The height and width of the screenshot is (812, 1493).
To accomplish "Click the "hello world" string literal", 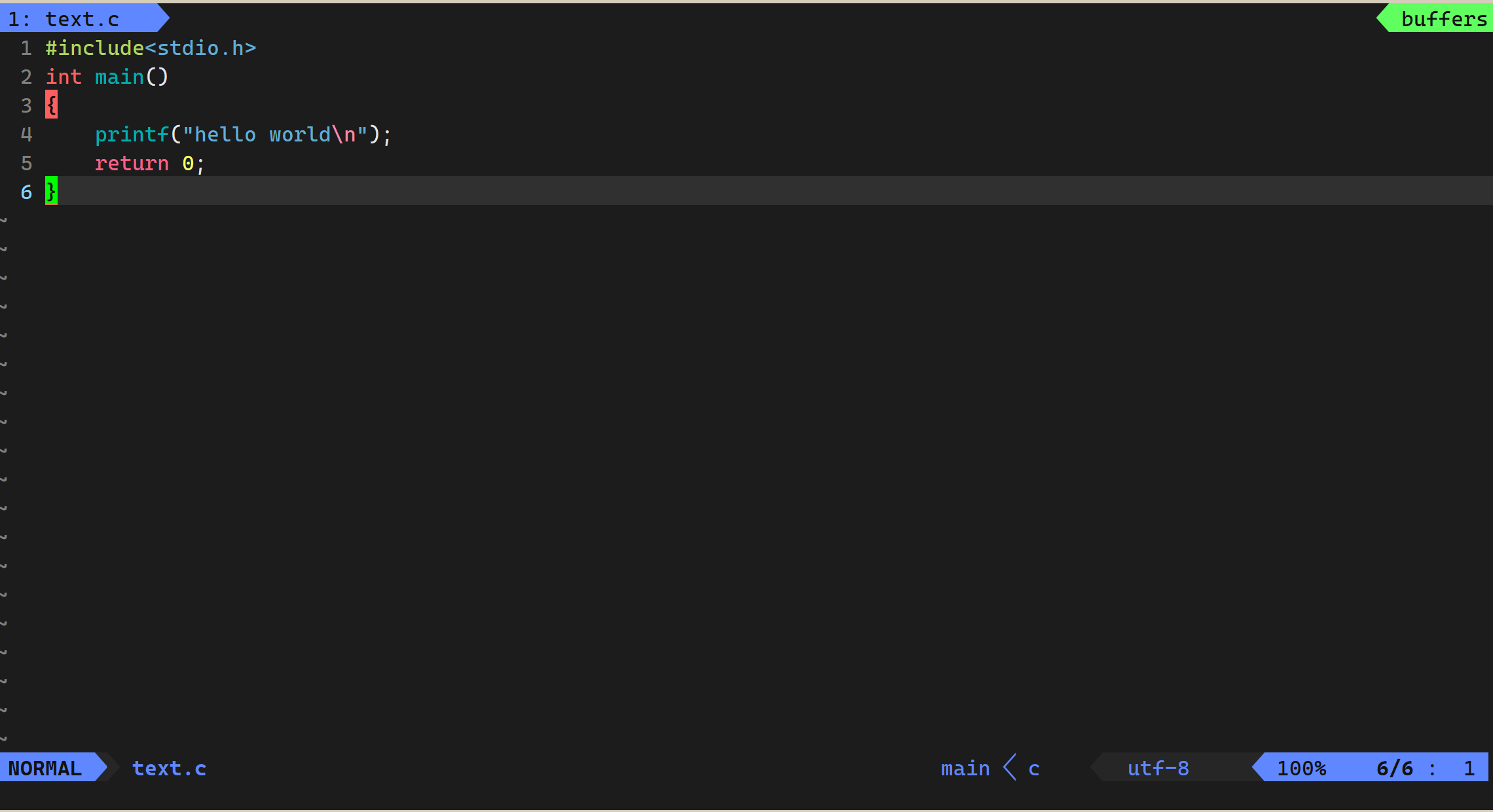I will (x=275, y=134).
